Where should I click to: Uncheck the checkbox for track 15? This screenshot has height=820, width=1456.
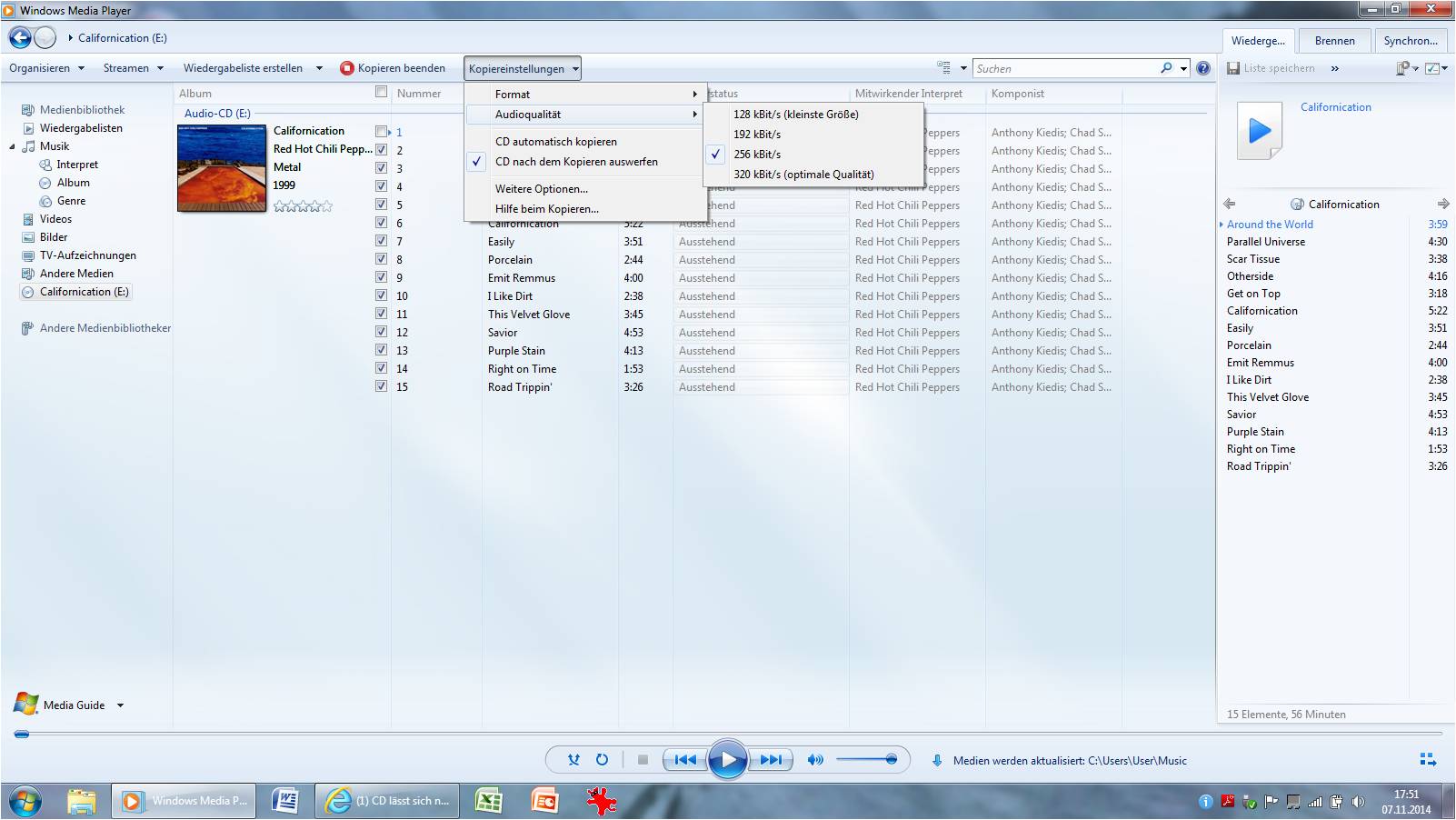(381, 386)
